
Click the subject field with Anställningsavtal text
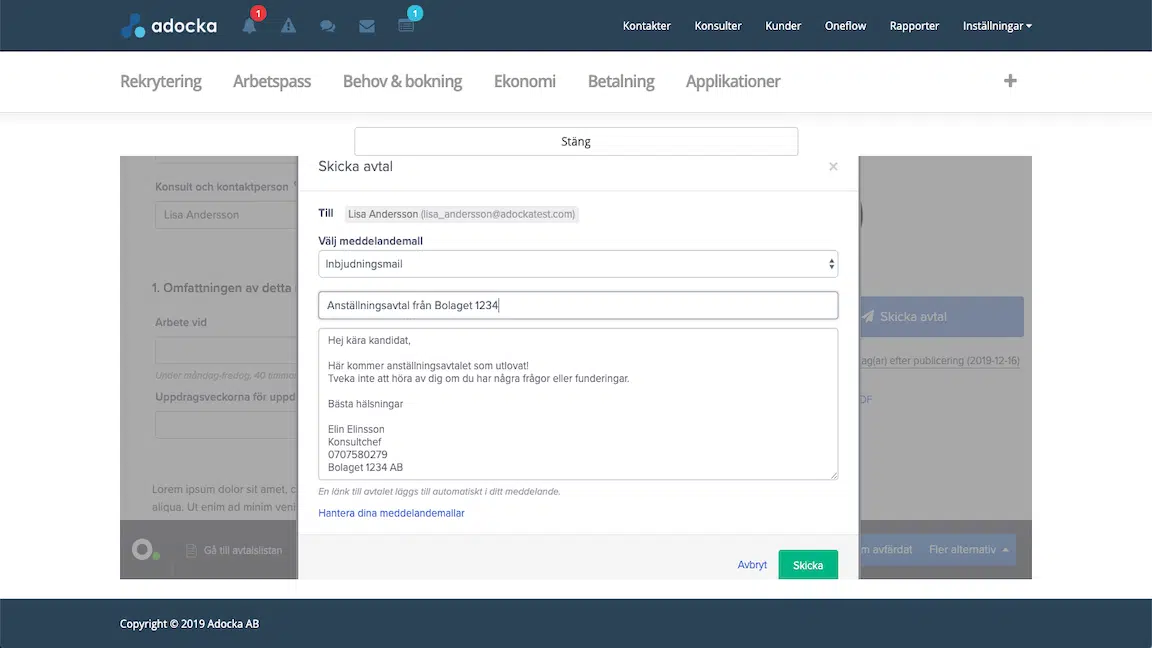578,305
